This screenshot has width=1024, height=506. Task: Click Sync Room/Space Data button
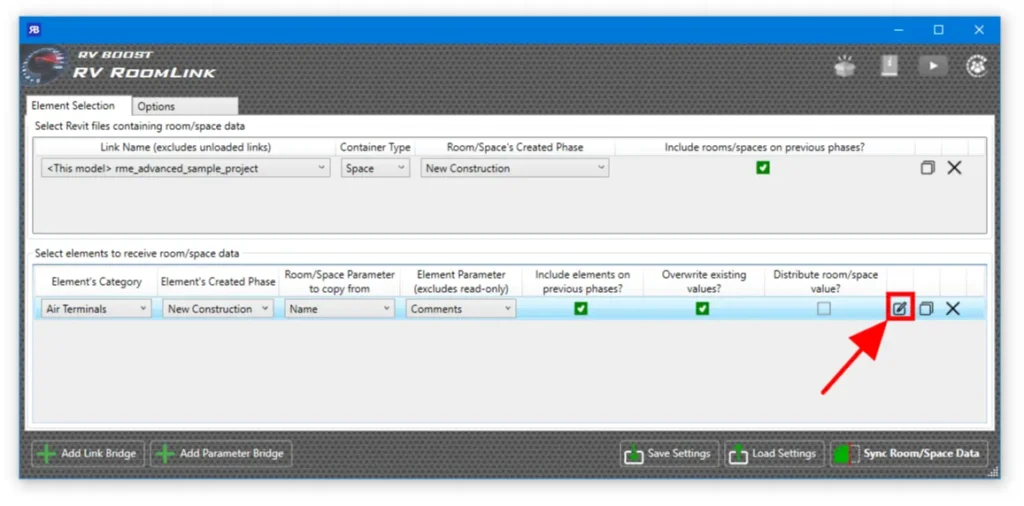(909, 453)
